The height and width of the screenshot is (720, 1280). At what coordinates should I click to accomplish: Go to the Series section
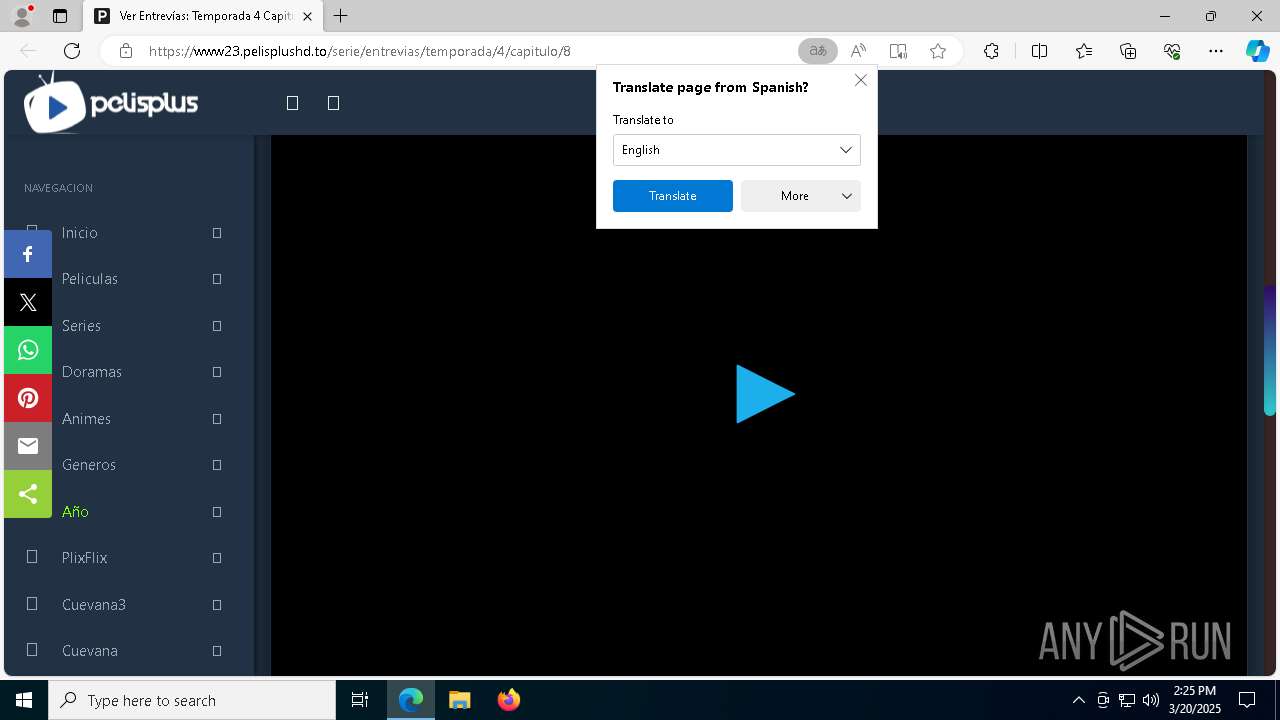(81, 326)
